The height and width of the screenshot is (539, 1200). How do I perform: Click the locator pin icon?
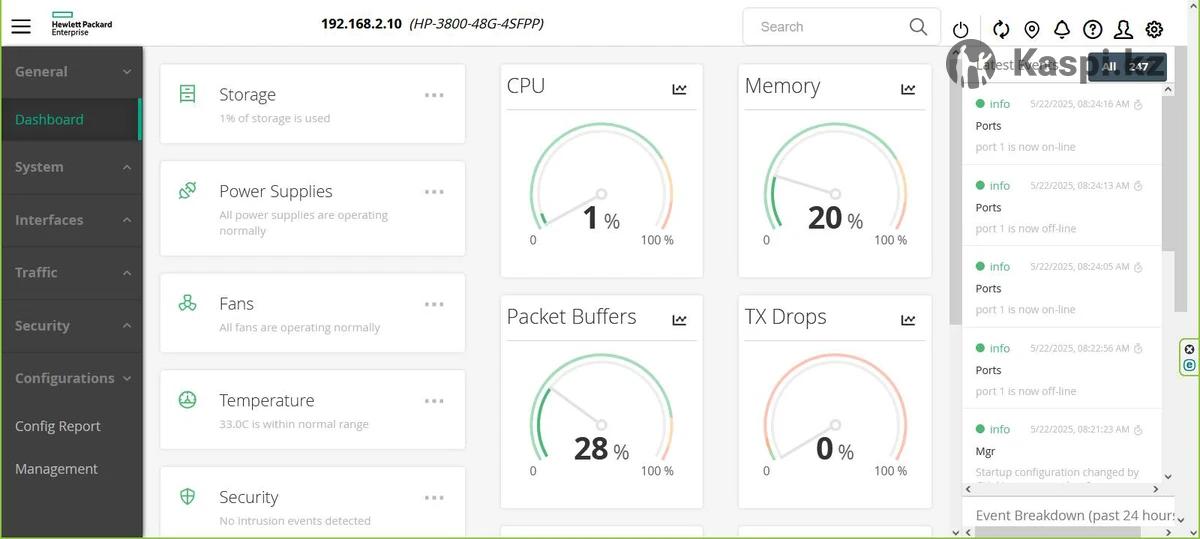pos(1032,29)
